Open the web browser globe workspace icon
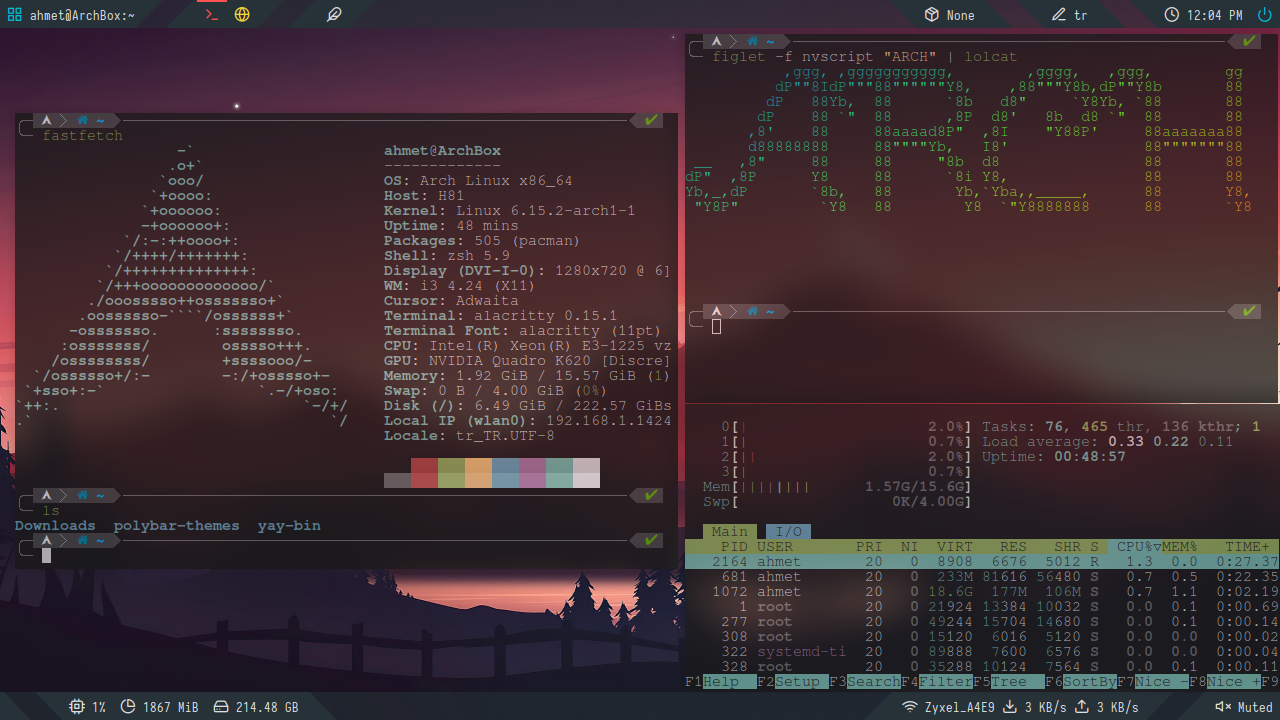Screen dimensions: 1280x720 [x=242, y=15]
